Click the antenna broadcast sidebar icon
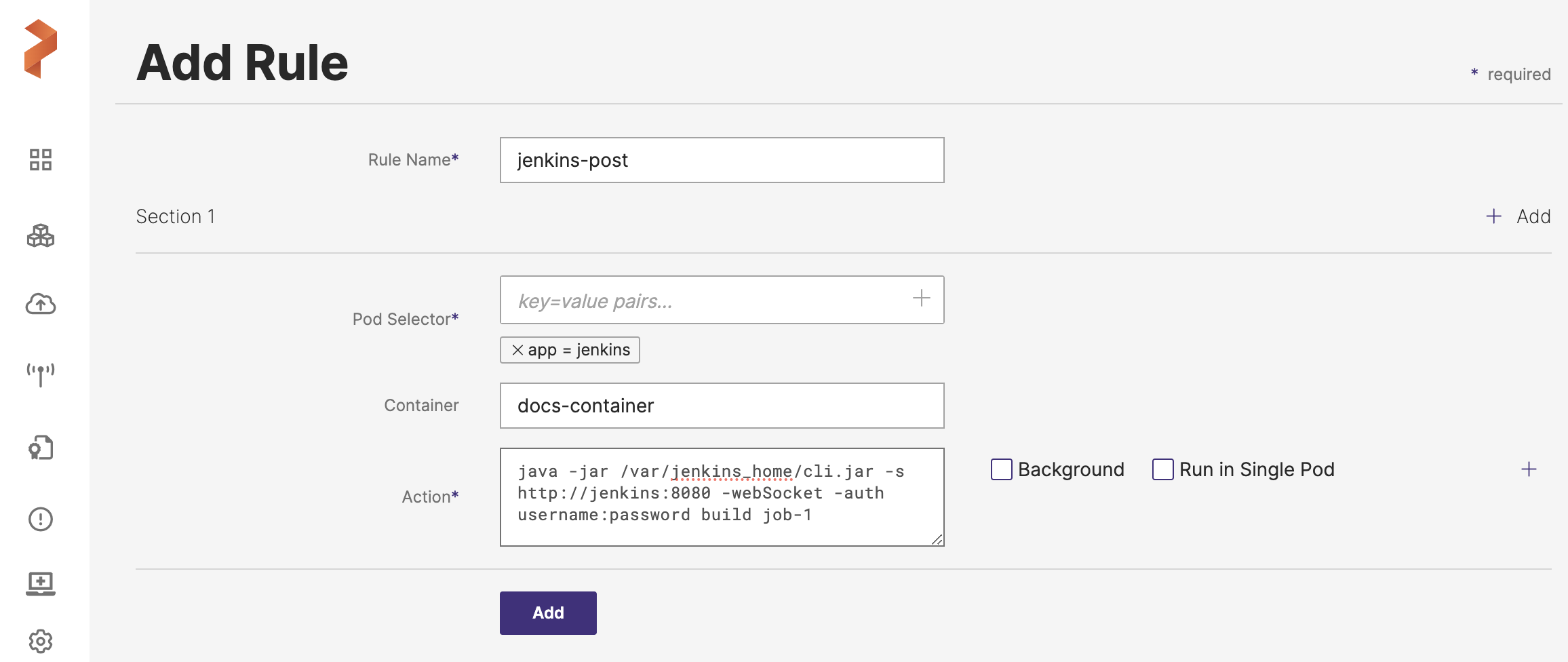 pos(41,374)
